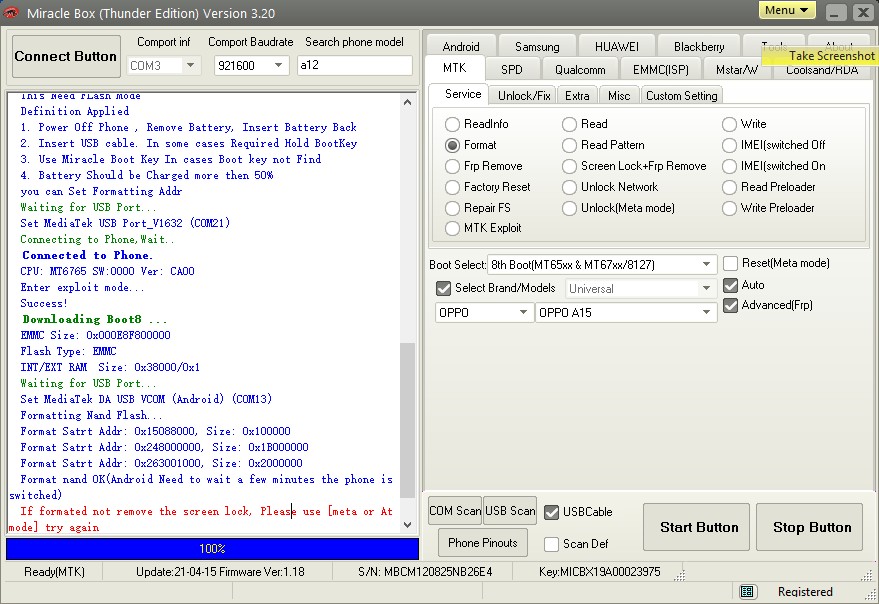Open the MTK tab

455,68
